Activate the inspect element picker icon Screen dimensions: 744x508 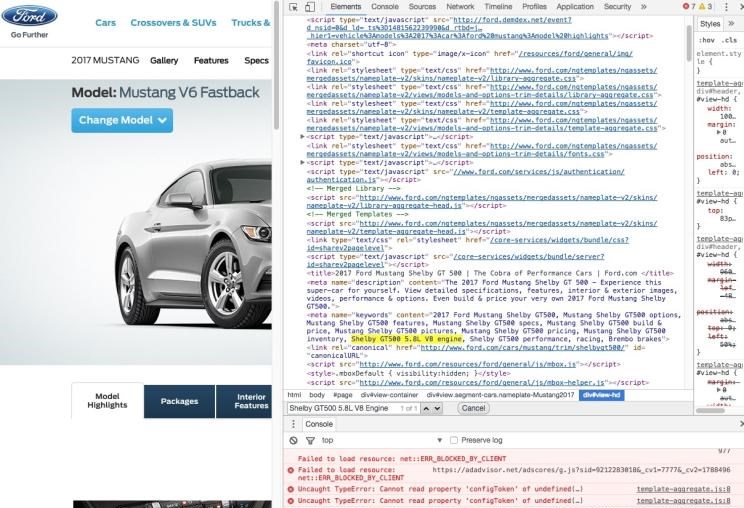coord(293,7)
